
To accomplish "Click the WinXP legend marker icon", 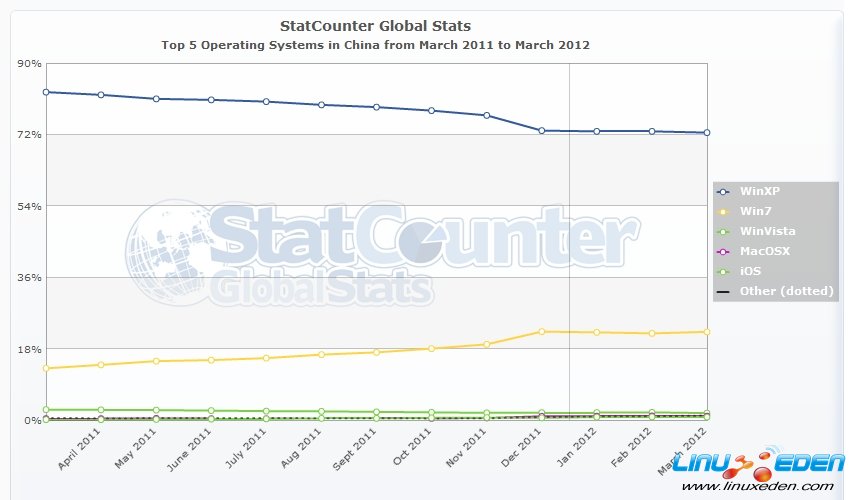I will (x=724, y=191).
